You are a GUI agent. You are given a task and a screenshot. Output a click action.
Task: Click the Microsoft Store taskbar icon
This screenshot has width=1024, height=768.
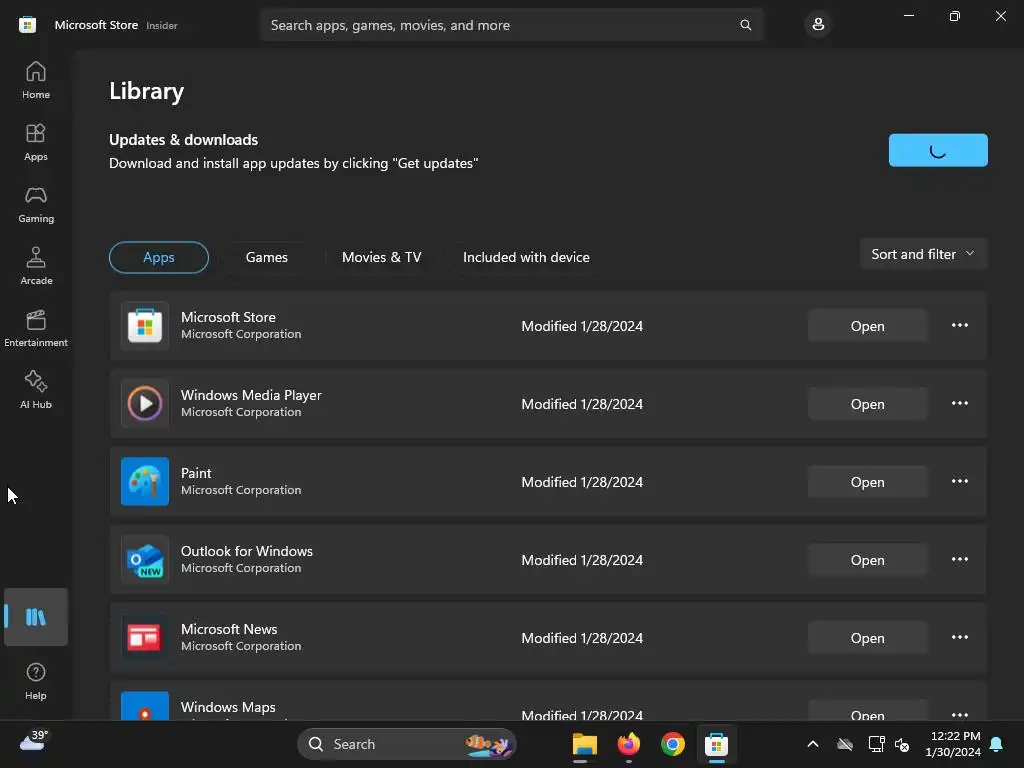716,744
